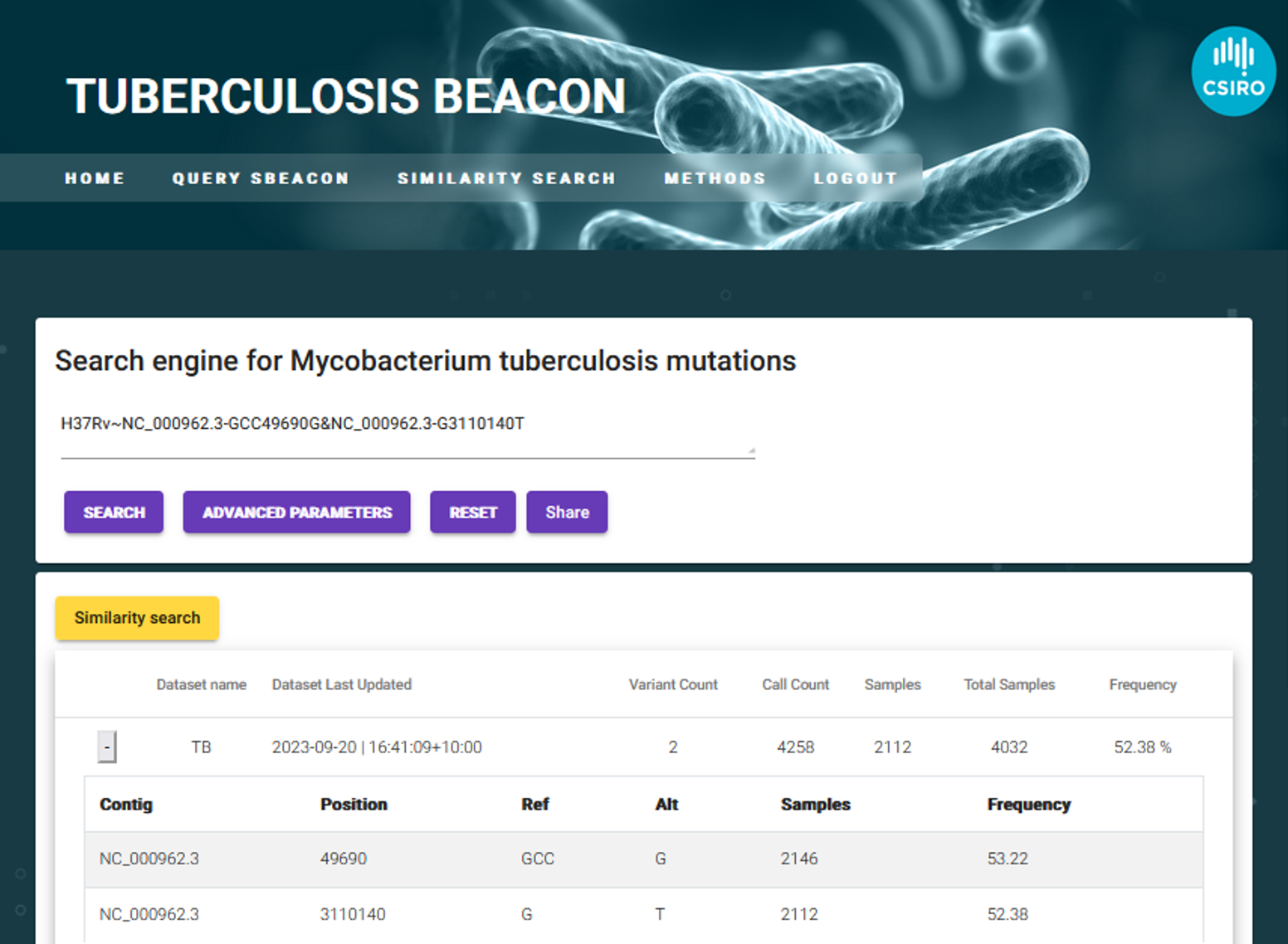1288x944 pixels.
Task: Reset the search query
Action: pyautogui.click(x=473, y=512)
